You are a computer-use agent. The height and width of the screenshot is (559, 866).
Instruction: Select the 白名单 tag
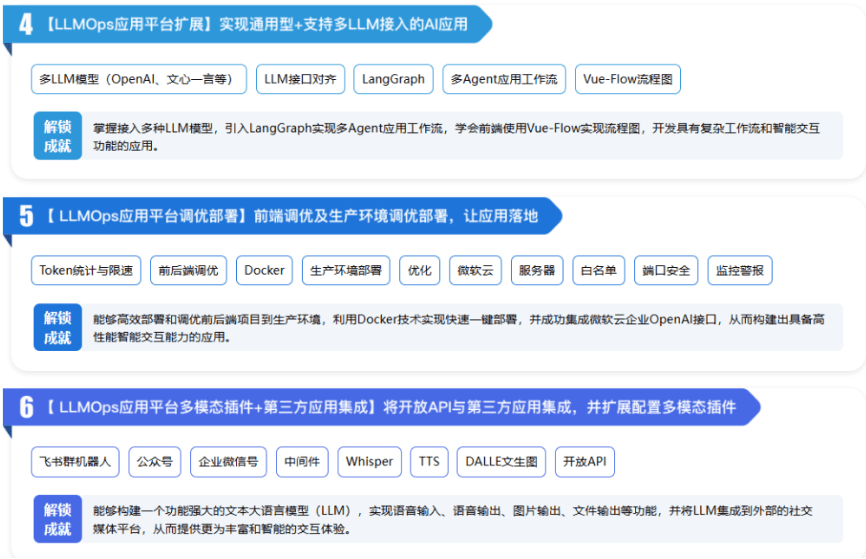(x=599, y=270)
